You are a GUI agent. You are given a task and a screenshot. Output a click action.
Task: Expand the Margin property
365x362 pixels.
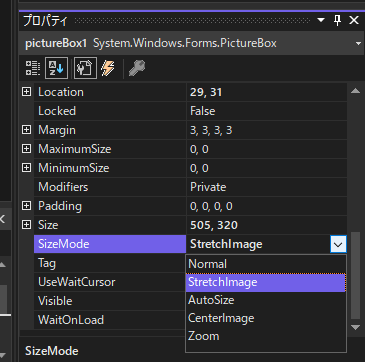pos(26,130)
